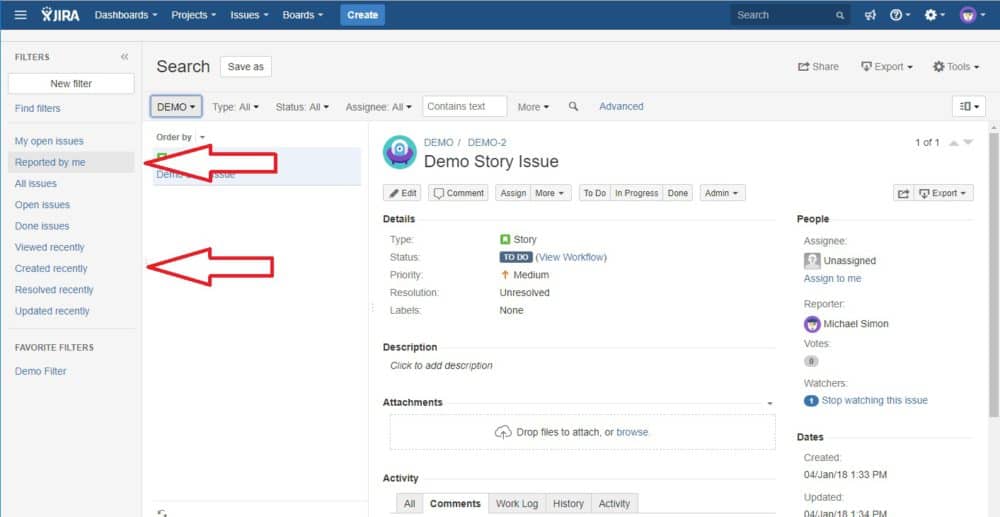Screen dimensions: 1000x517
Task: Select Viewed recently filter
Action: pos(50,247)
